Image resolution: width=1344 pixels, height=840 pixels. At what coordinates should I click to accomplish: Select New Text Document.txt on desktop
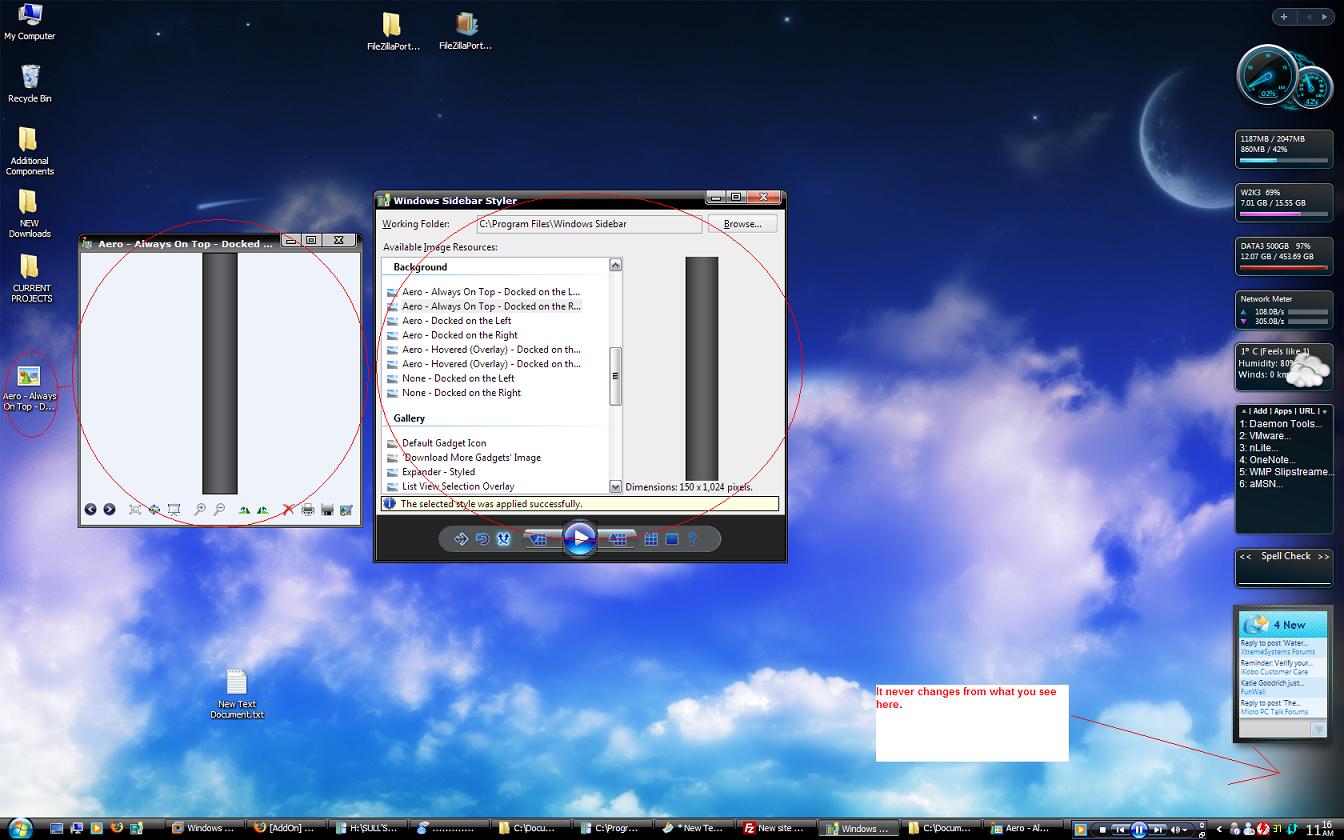[x=237, y=694]
